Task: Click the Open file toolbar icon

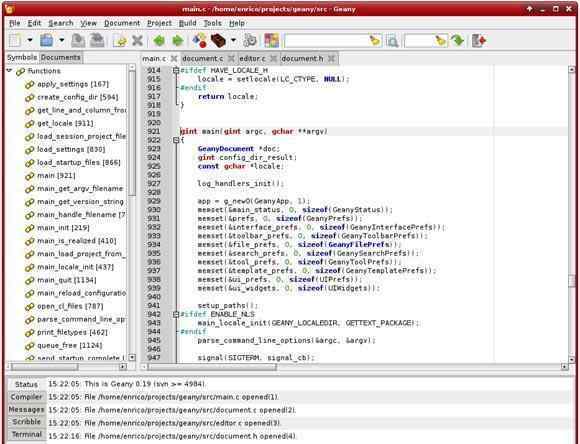Action: pos(47,40)
